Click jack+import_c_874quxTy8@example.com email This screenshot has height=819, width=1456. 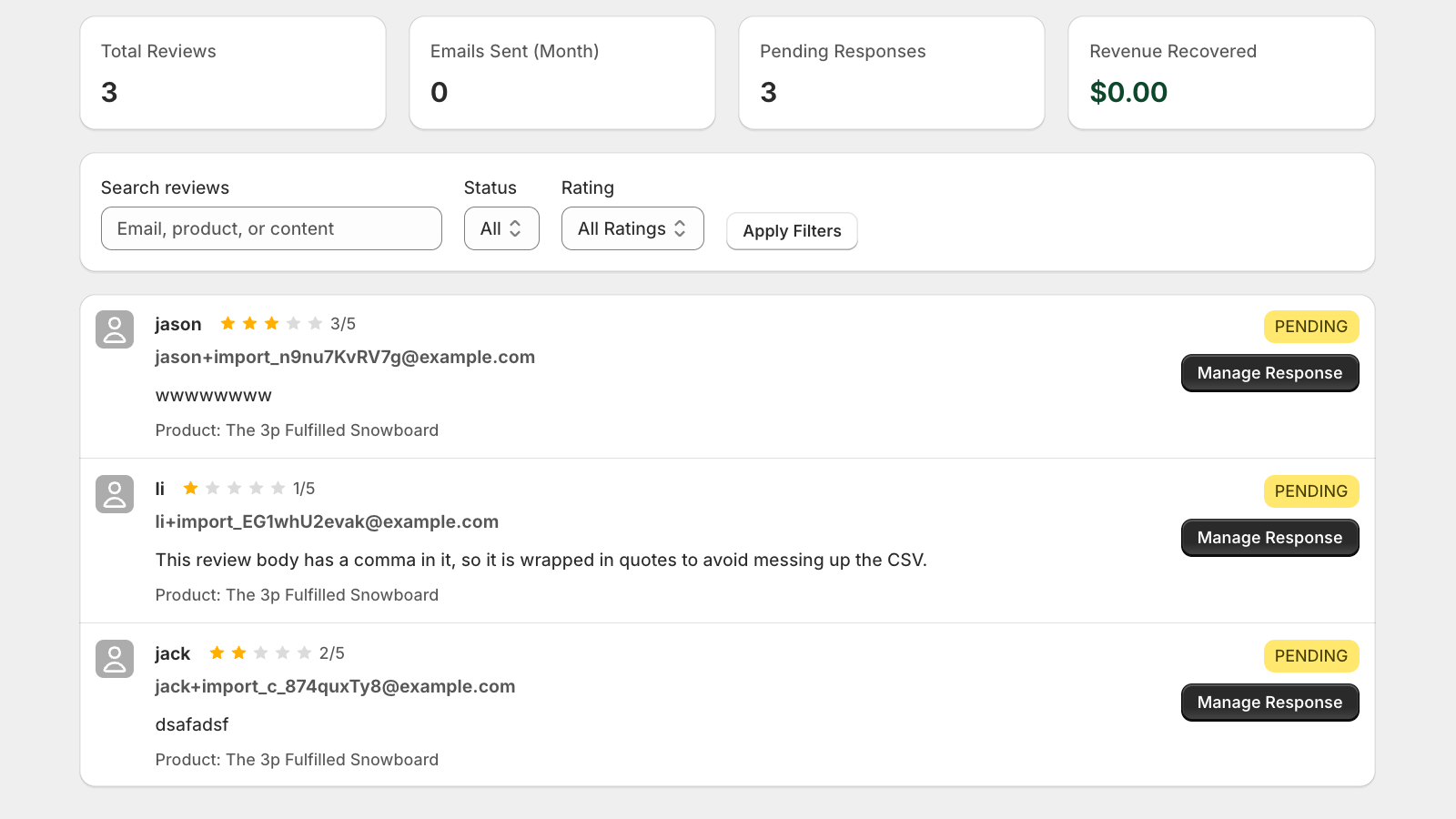tap(335, 686)
